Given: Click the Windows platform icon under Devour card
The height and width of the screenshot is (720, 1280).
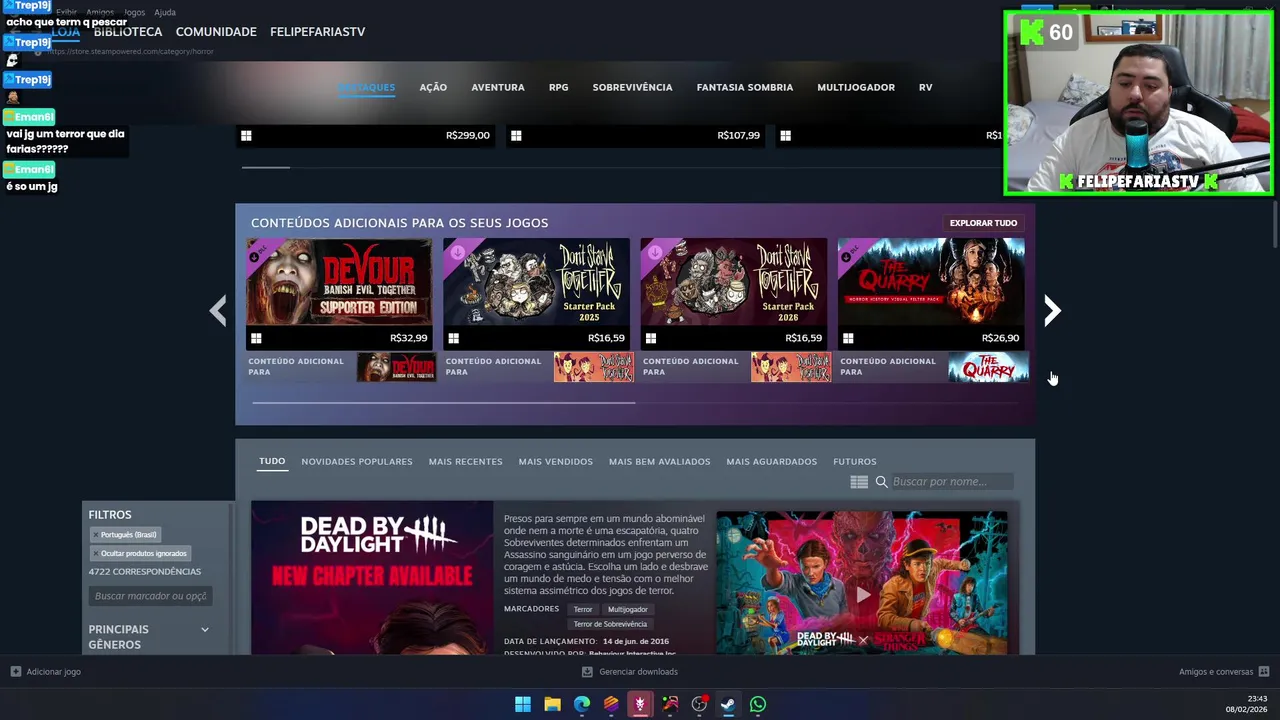Looking at the screenshot, I should 256,338.
